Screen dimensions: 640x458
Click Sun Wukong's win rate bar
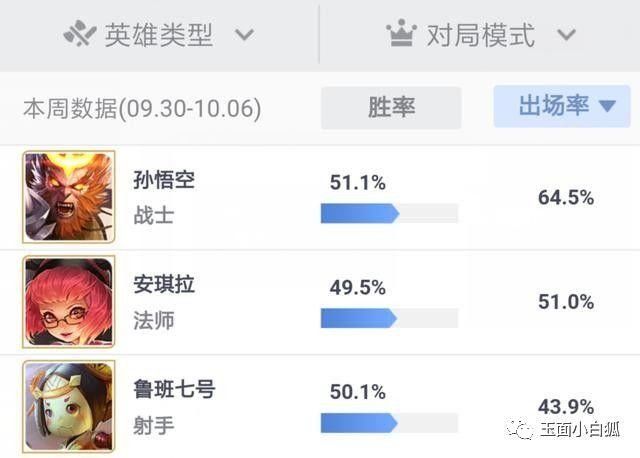click(389, 213)
